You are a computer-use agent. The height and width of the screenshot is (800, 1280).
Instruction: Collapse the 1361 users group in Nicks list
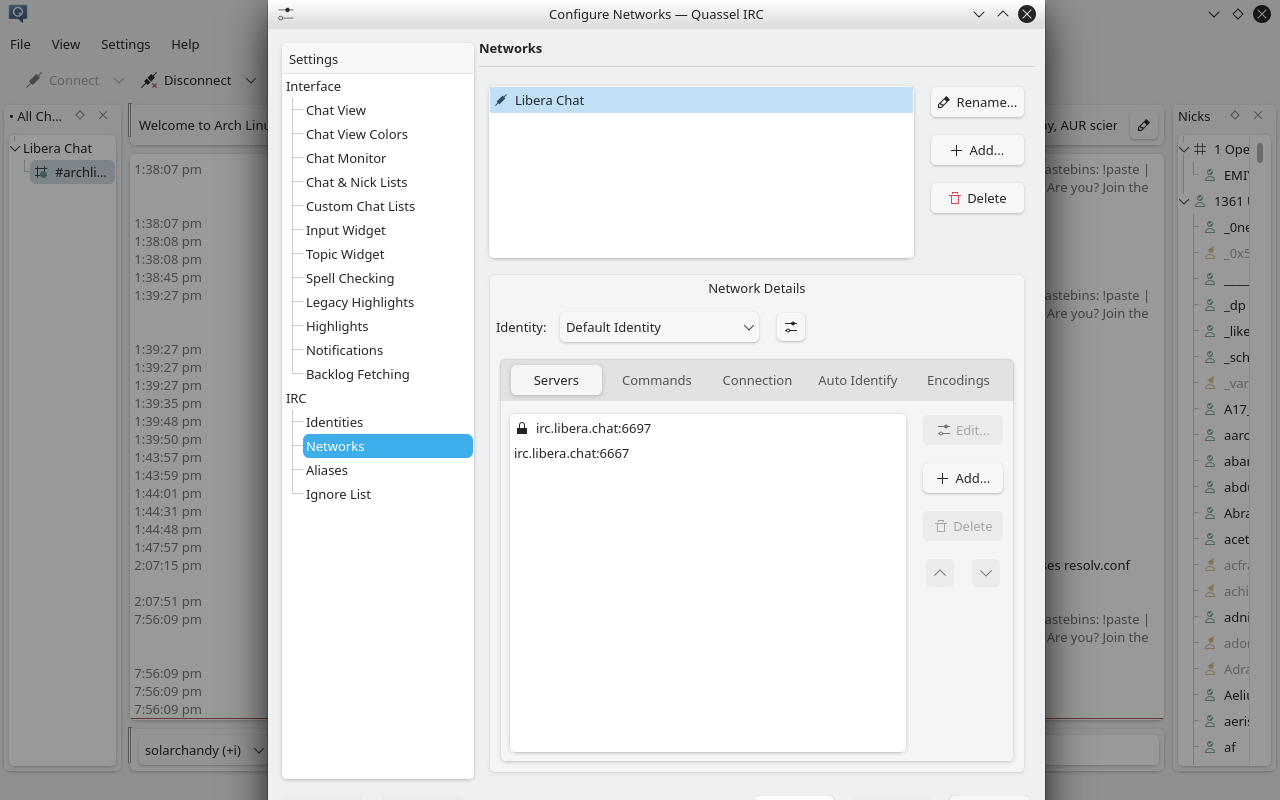(x=1184, y=201)
